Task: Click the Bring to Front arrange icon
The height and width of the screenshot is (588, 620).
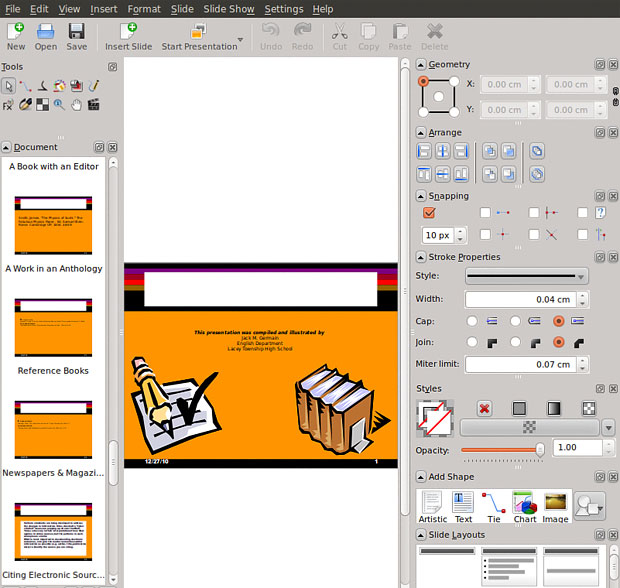Action: click(x=490, y=151)
